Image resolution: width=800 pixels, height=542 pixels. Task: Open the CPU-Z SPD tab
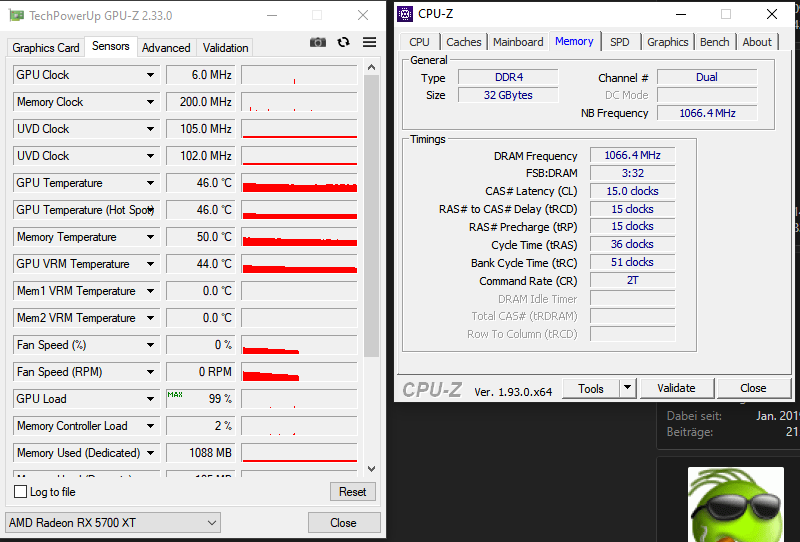pyautogui.click(x=620, y=42)
